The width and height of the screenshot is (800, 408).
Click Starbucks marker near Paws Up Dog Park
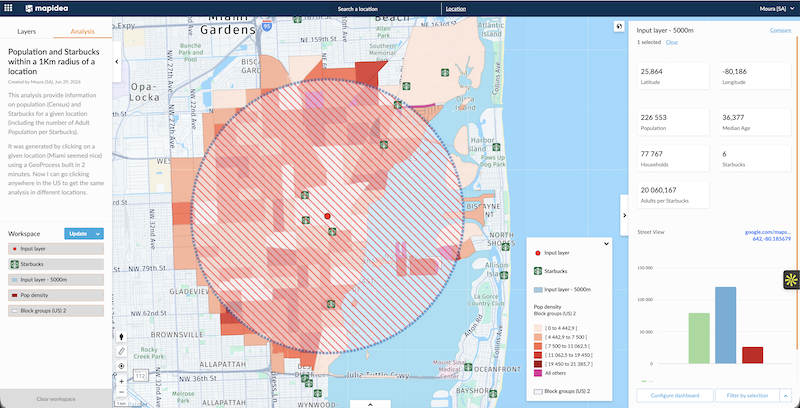point(495,147)
